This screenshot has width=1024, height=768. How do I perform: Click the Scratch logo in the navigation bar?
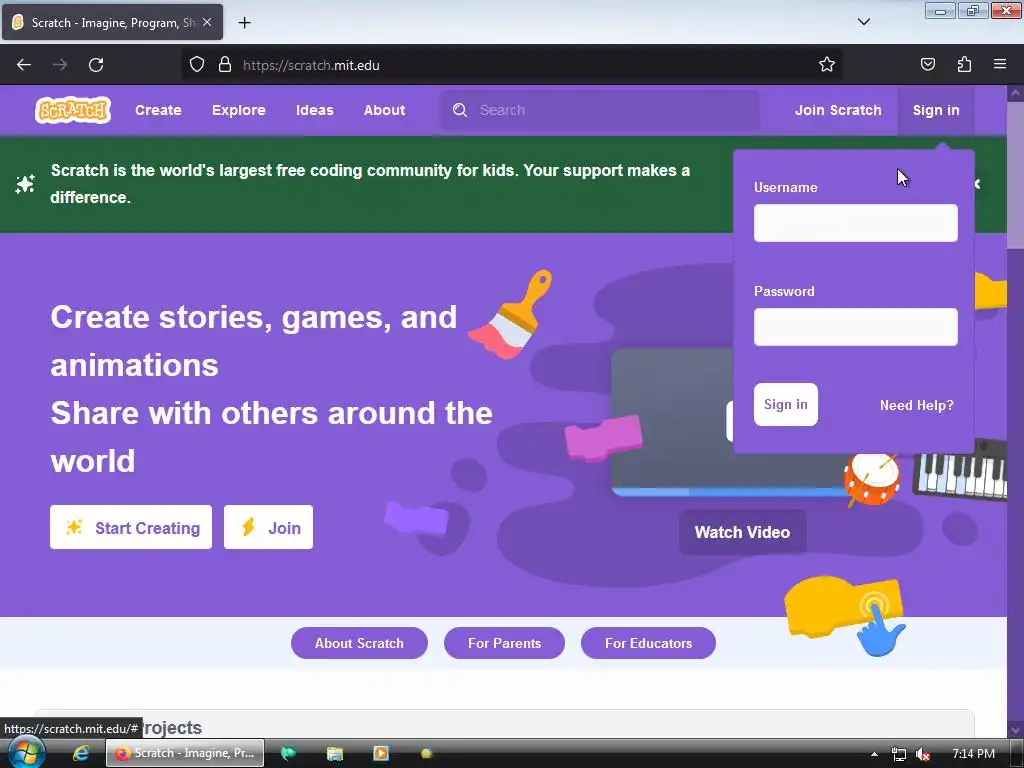(x=72, y=110)
